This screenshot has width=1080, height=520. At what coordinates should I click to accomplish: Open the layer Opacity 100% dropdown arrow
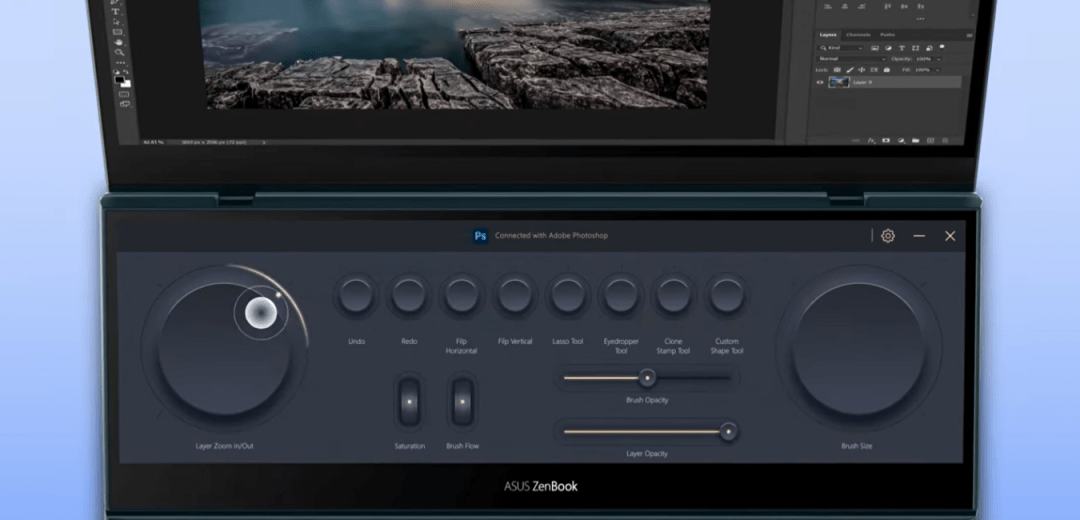[x=939, y=59]
